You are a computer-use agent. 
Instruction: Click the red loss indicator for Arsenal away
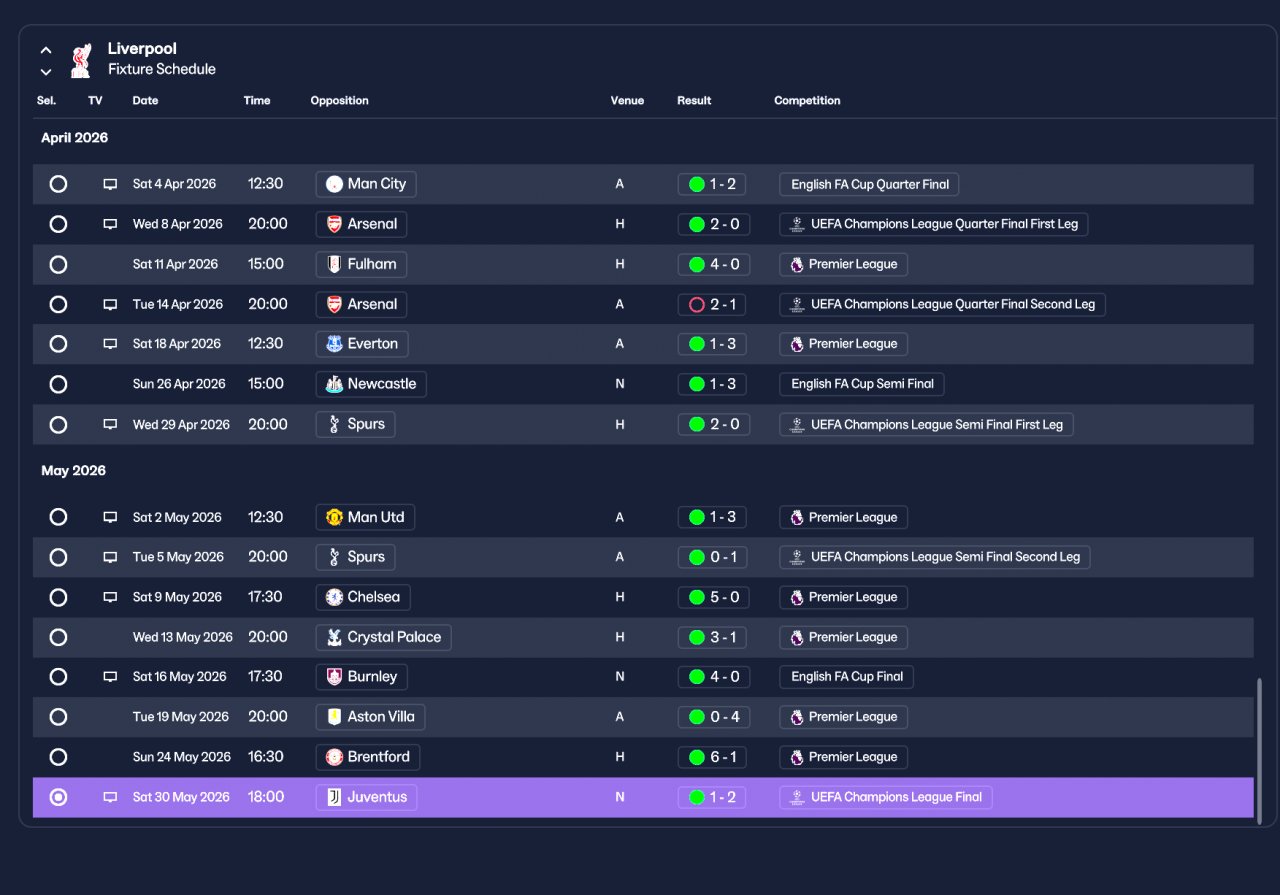pos(697,304)
